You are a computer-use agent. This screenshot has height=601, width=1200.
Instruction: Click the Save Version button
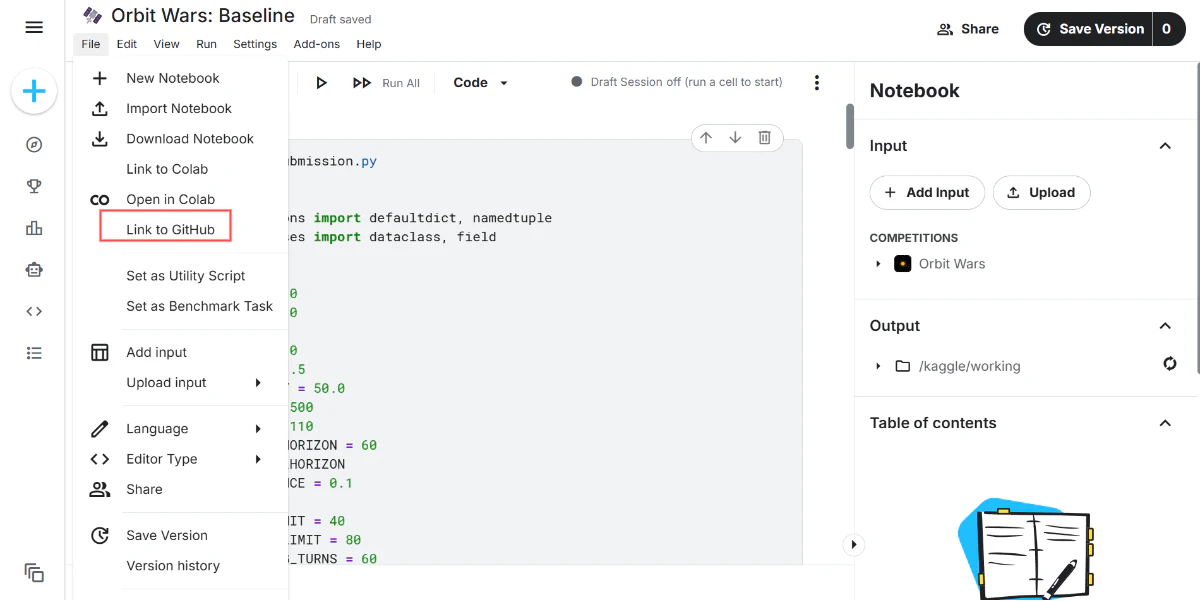[x=1088, y=29]
